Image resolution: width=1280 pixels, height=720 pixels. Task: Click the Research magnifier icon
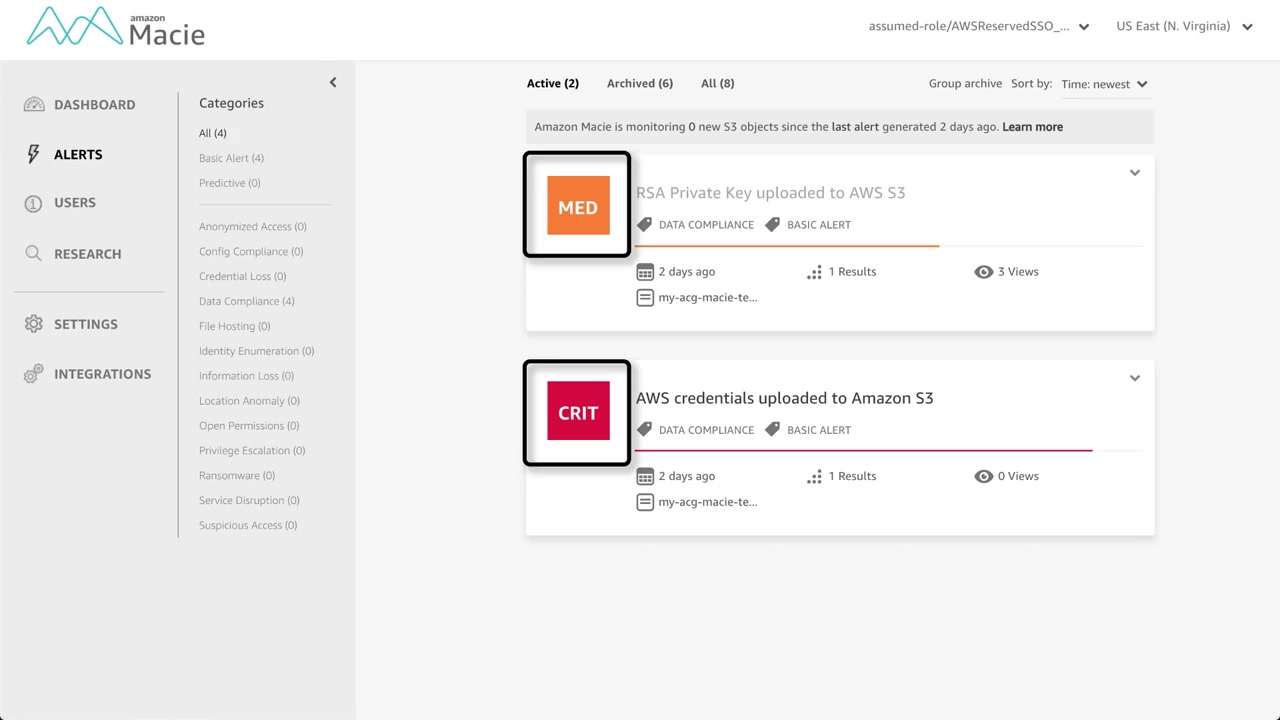(x=34, y=254)
